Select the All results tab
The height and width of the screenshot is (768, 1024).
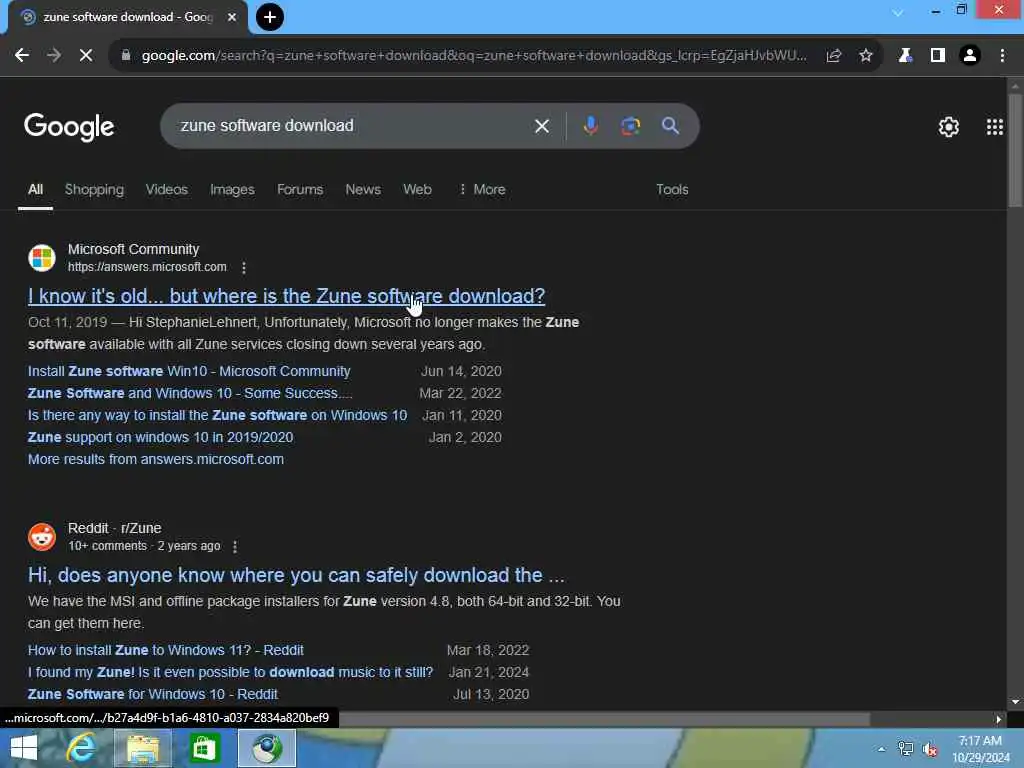coord(35,189)
